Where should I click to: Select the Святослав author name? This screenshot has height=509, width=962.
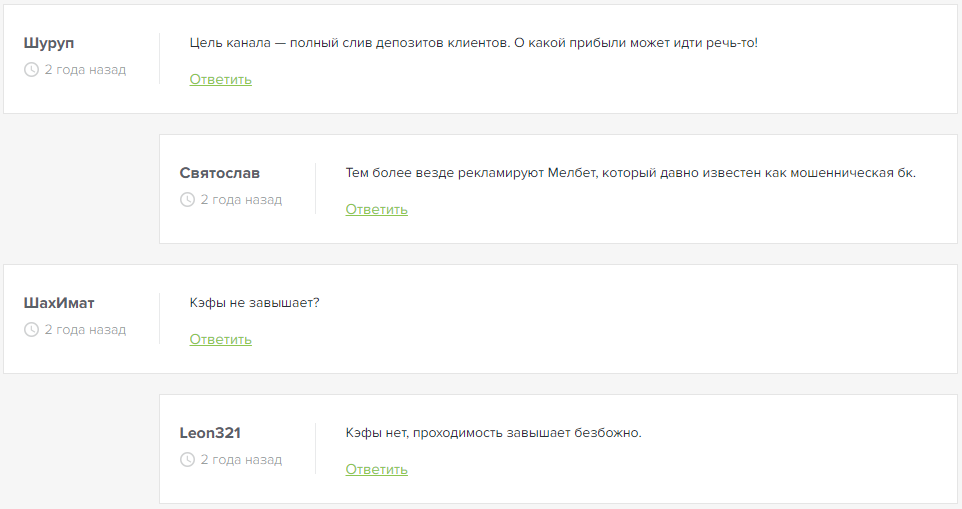coord(220,173)
